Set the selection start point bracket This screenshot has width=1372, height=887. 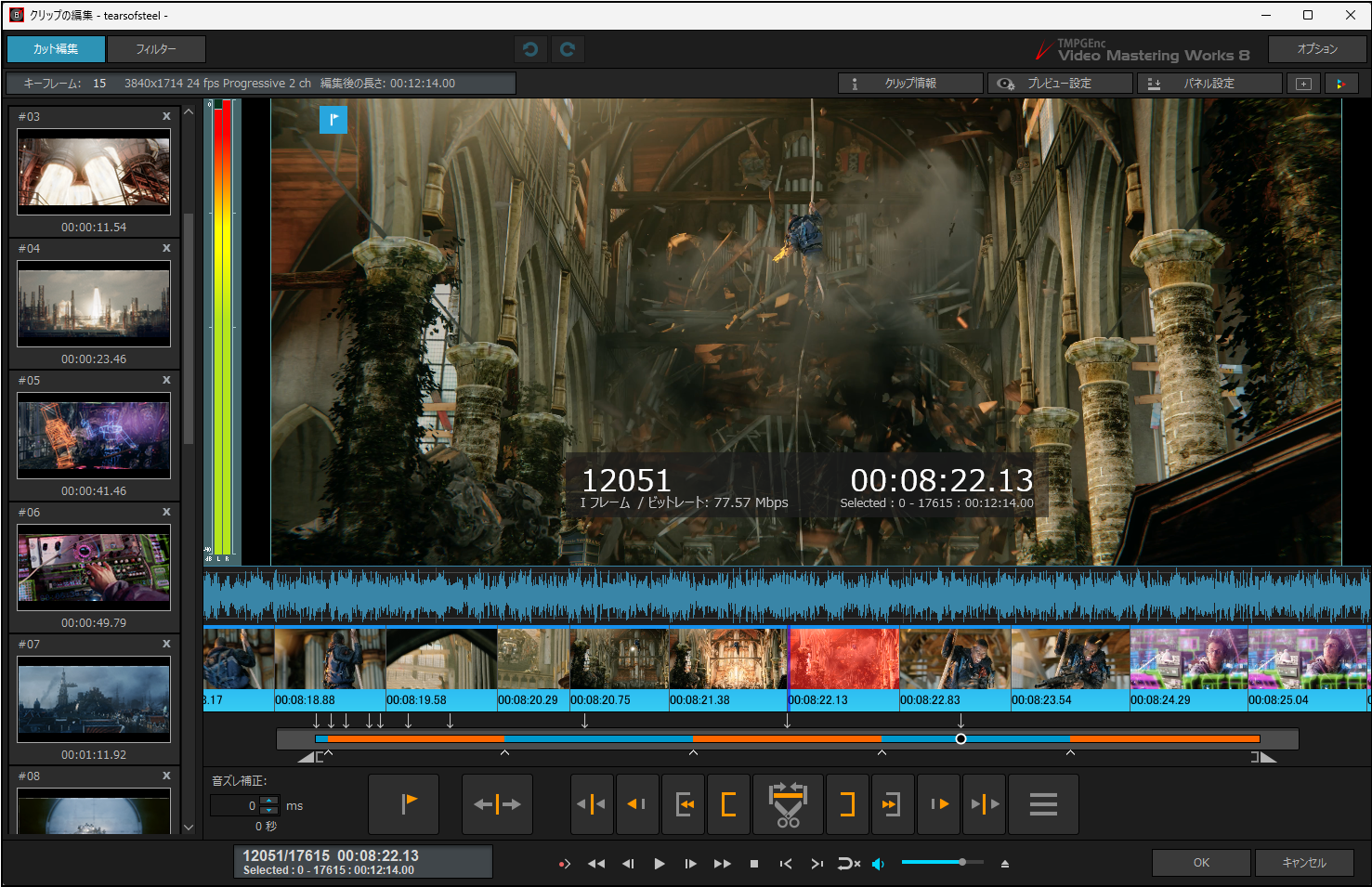(728, 804)
